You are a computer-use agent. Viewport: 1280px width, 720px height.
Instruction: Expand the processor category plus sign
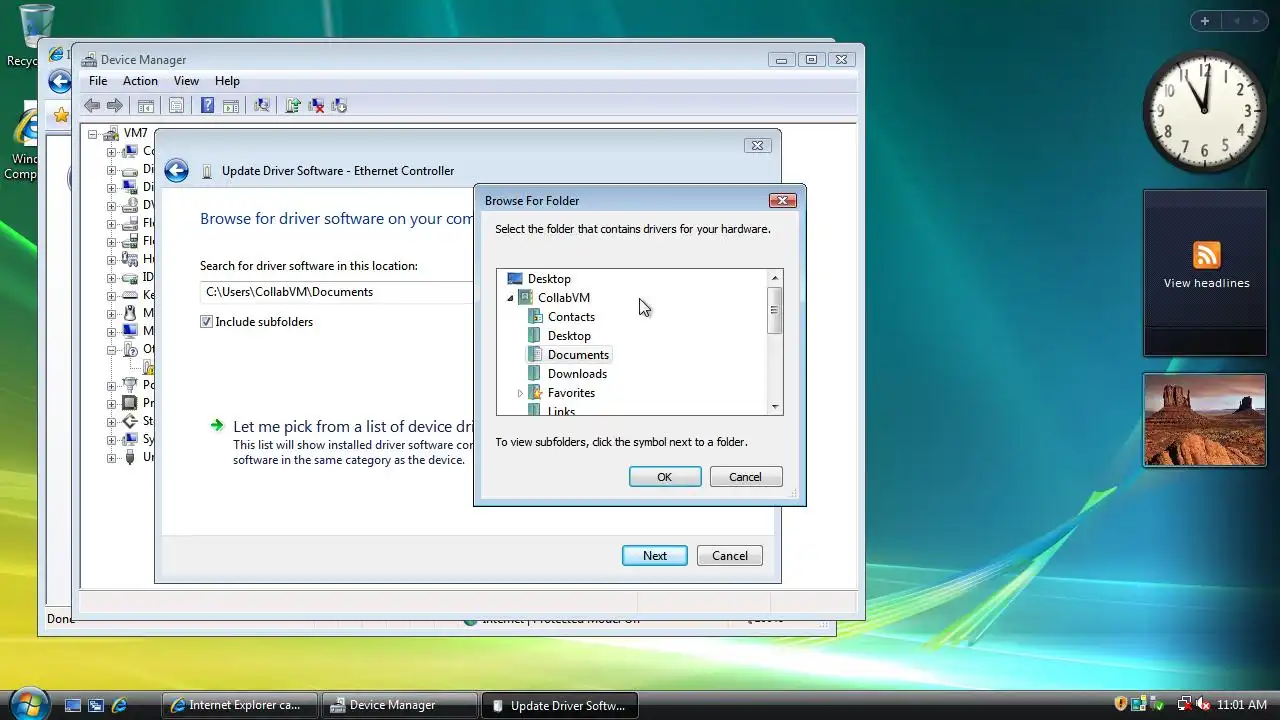[x=111, y=404]
